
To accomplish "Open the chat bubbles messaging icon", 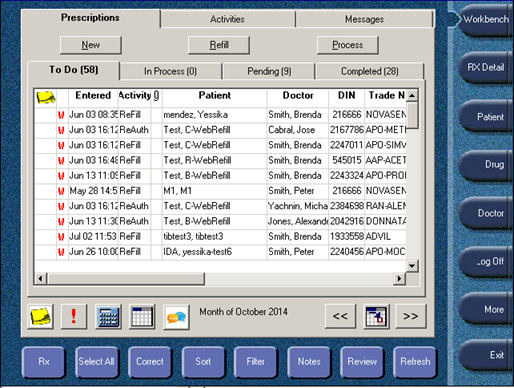I will click(x=176, y=317).
